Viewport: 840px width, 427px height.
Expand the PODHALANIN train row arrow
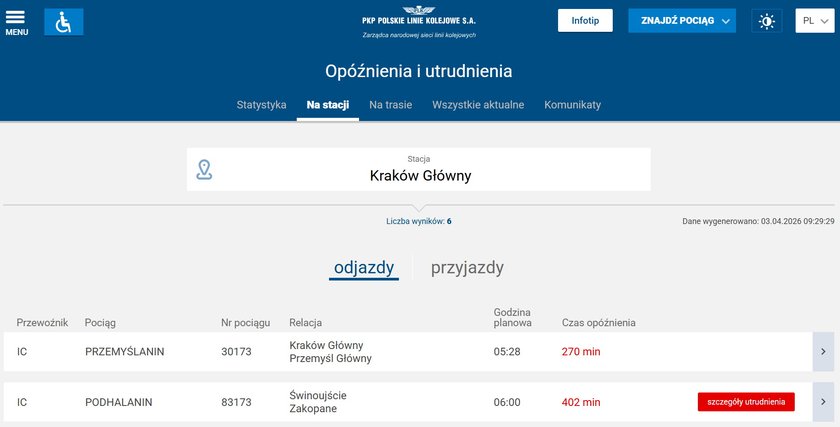click(x=823, y=402)
